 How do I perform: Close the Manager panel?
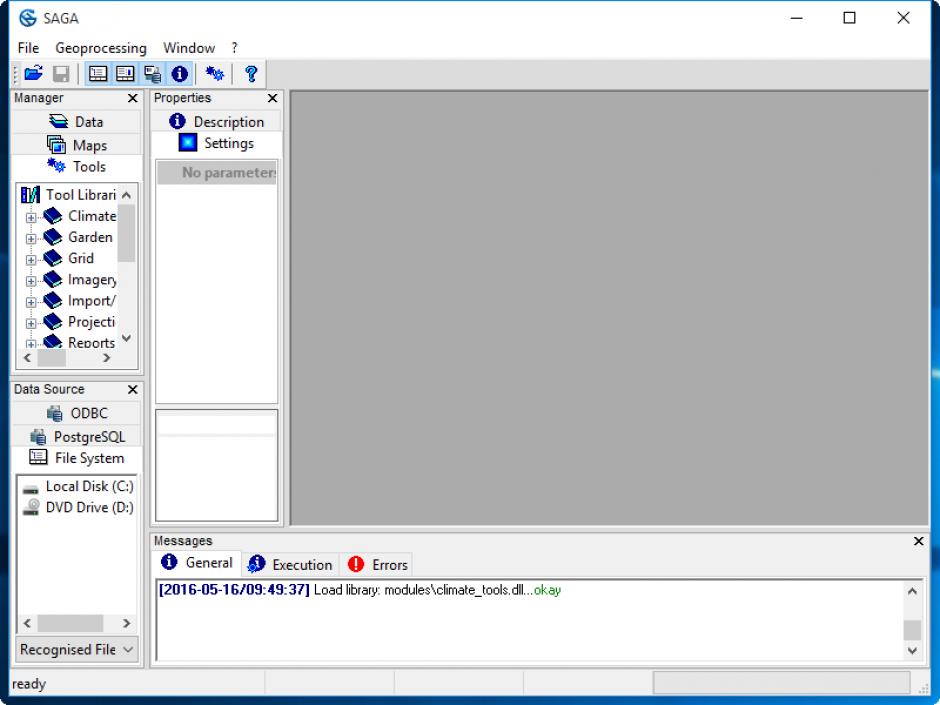coord(132,98)
